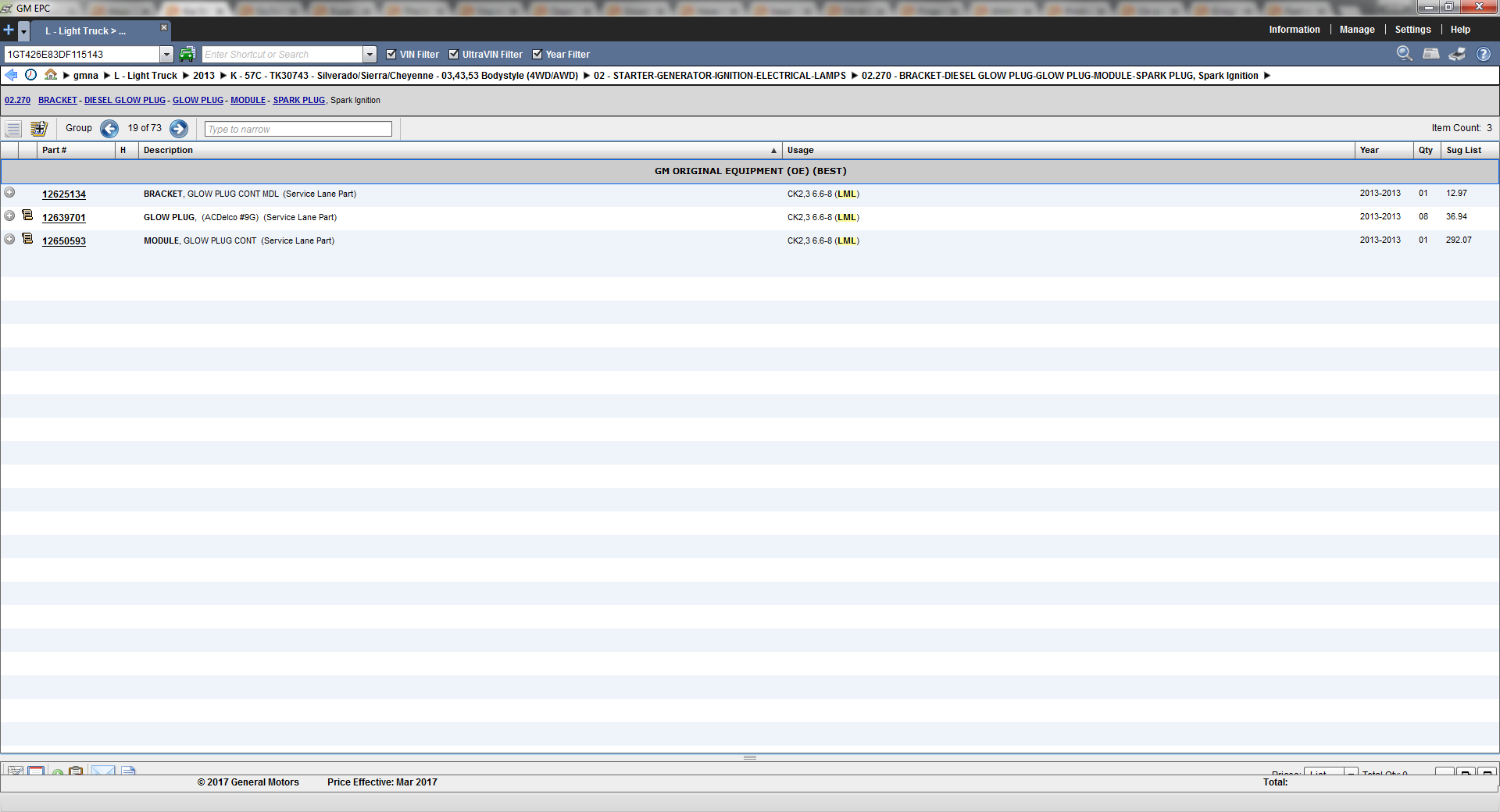Sort by Part # column header

[76, 150]
